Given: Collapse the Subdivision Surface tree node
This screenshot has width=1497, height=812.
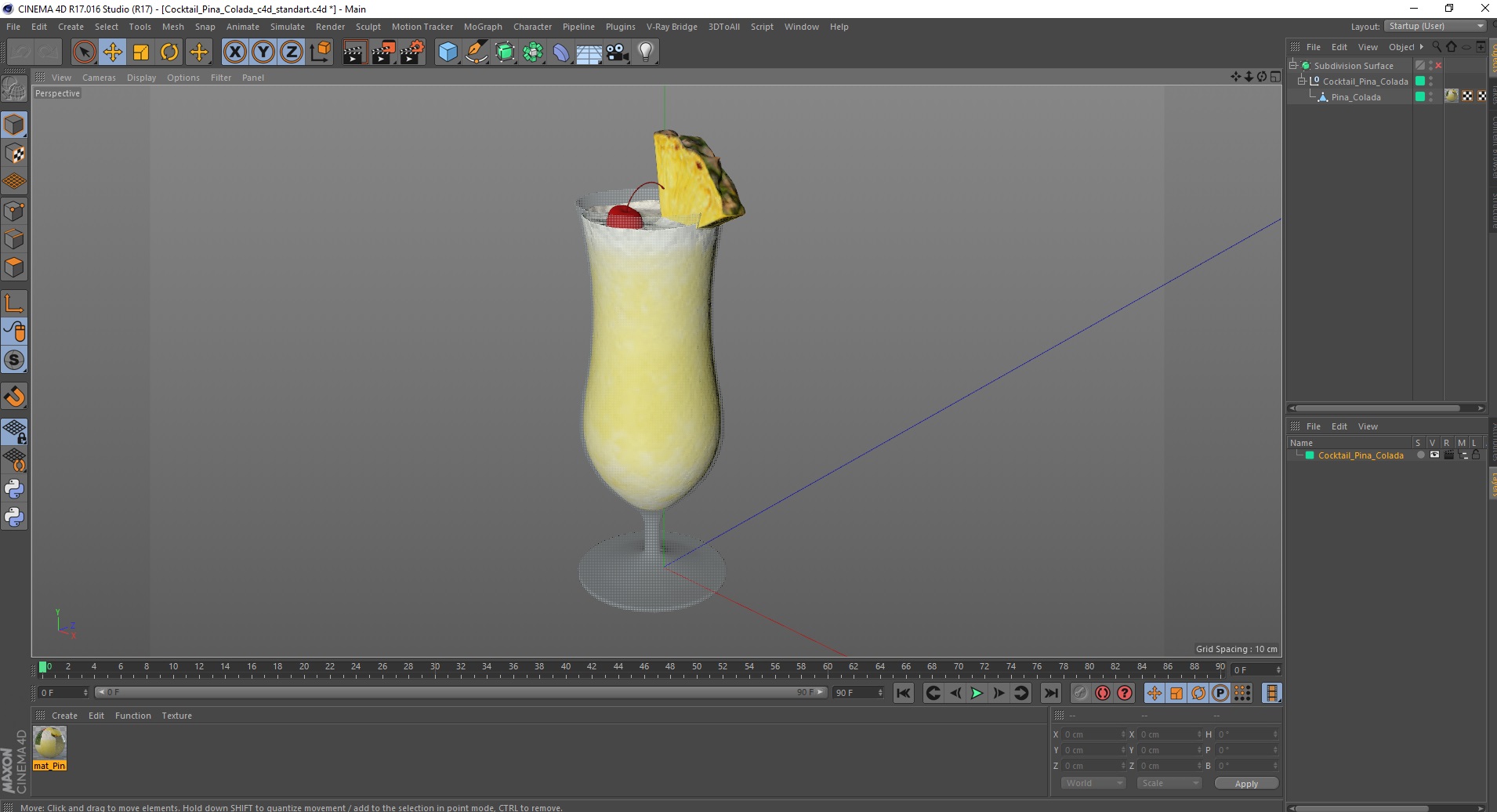Looking at the screenshot, I should 1293,66.
